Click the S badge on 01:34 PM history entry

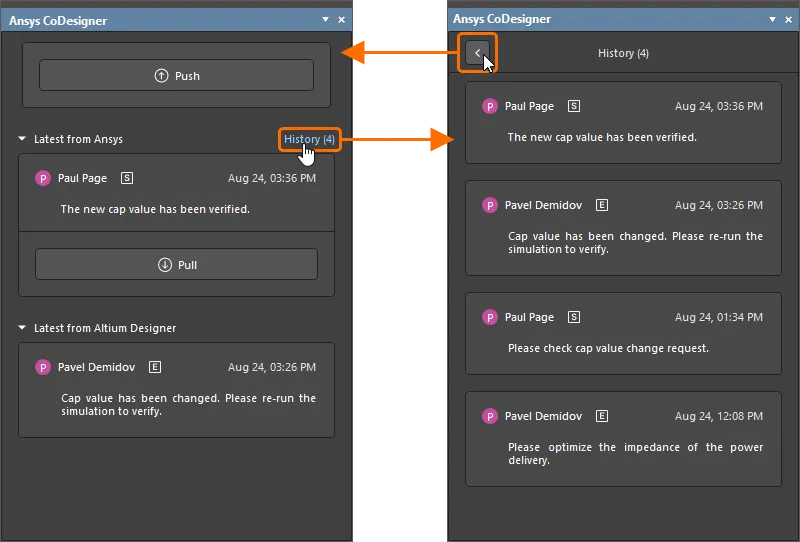click(574, 317)
